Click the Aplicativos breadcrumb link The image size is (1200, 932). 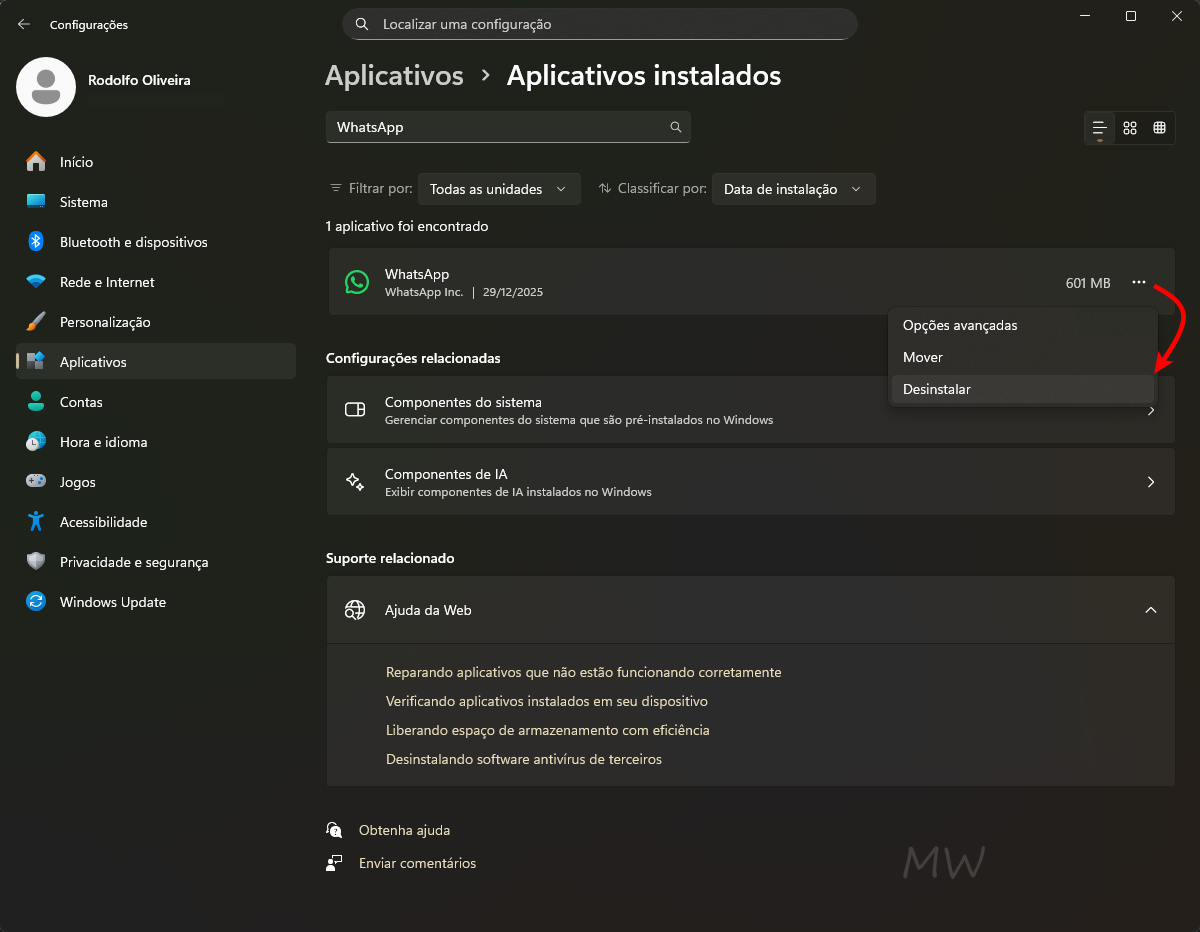coord(394,76)
